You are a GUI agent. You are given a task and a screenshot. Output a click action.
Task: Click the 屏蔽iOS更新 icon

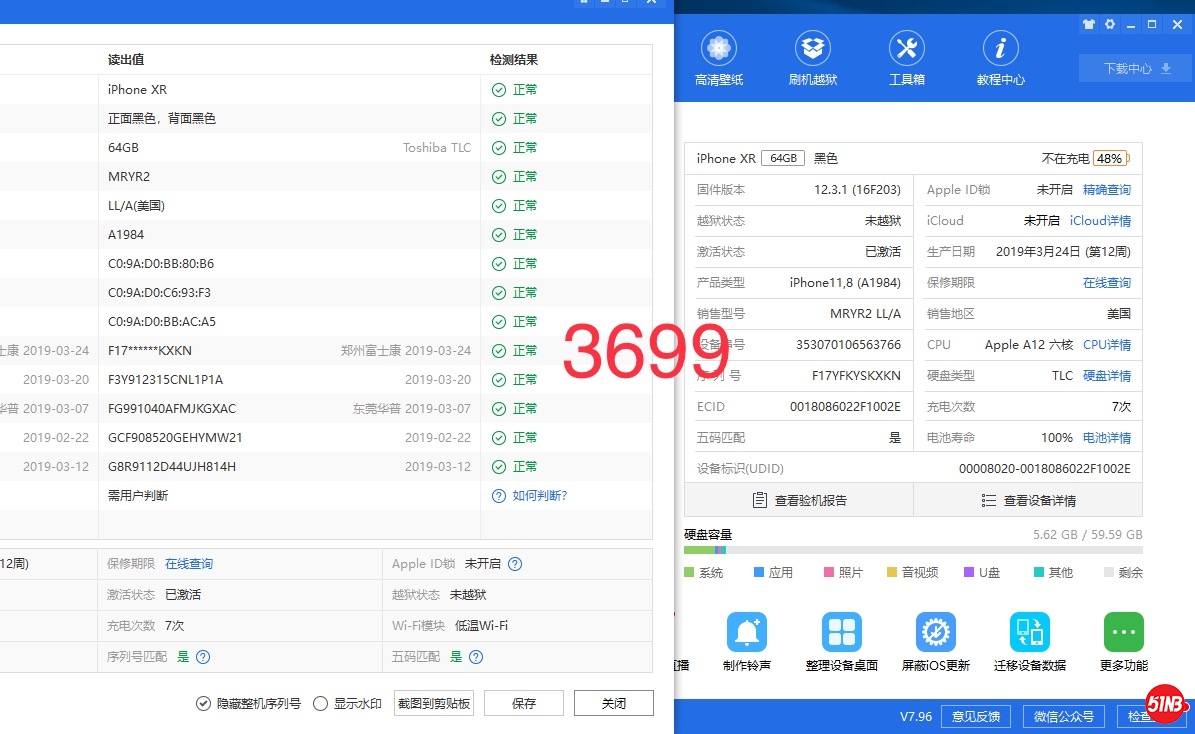click(x=935, y=633)
